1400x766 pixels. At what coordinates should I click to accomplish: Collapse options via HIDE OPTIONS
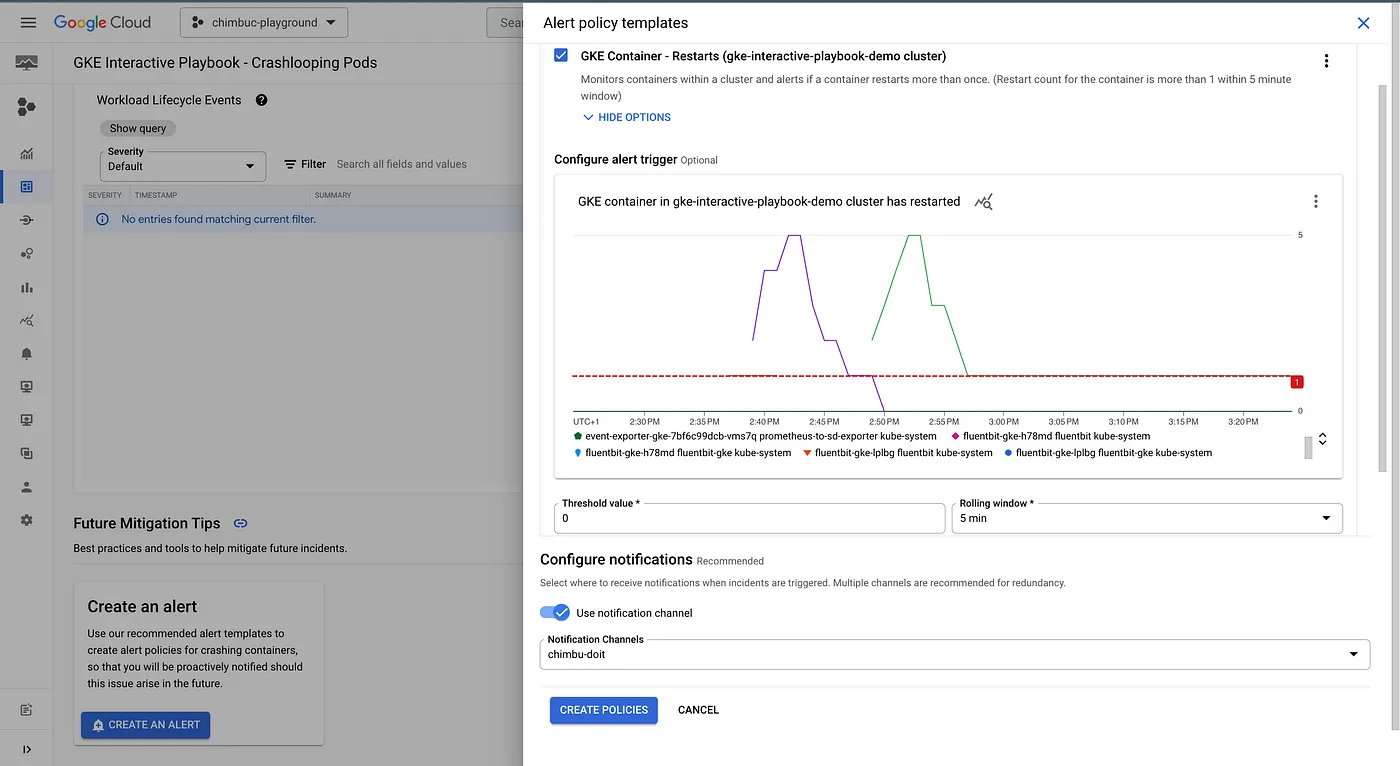pos(626,117)
